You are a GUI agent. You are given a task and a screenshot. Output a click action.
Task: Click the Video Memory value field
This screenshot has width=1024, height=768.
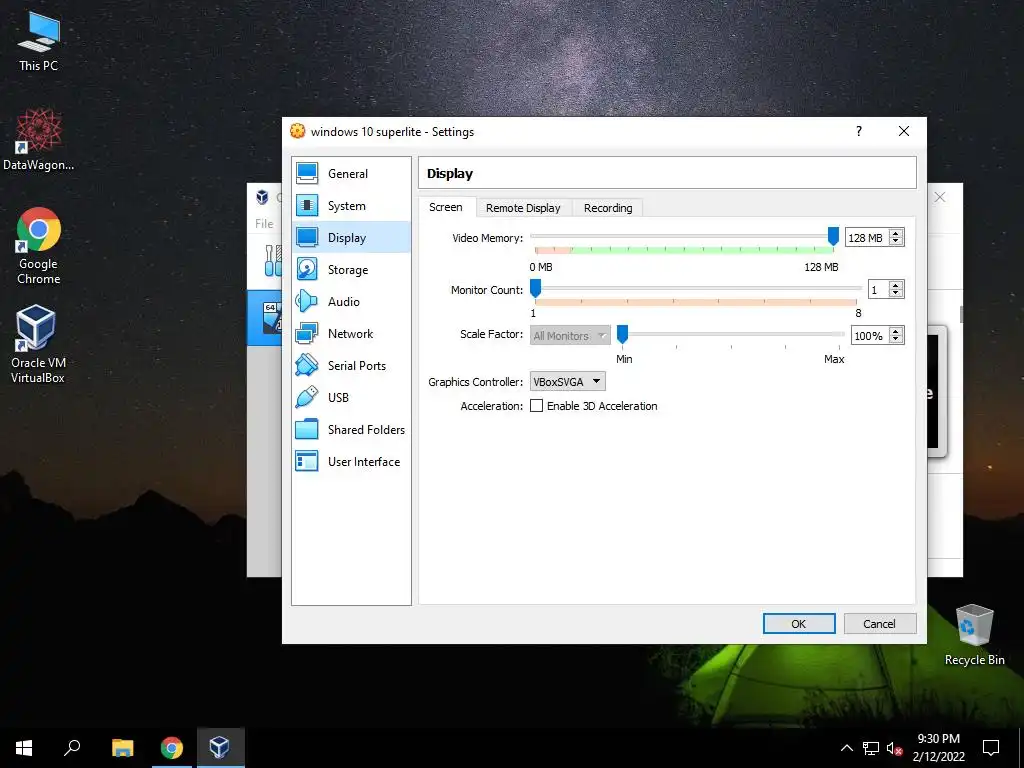point(867,238)
